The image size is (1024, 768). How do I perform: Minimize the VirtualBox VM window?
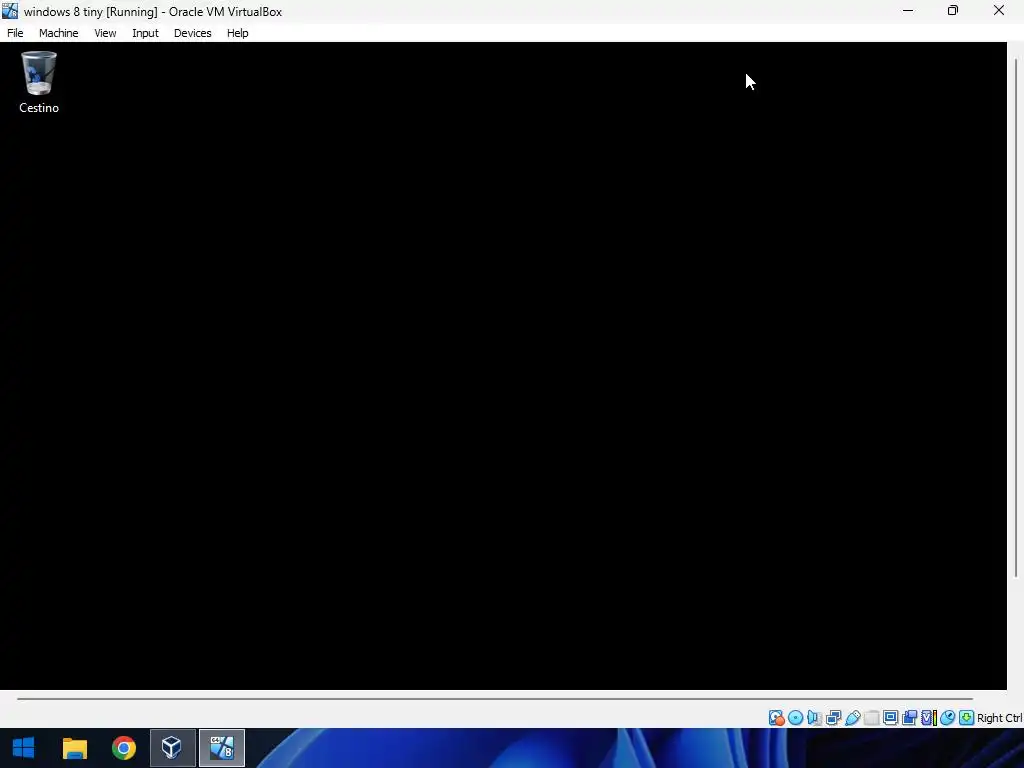click(908, 11)
